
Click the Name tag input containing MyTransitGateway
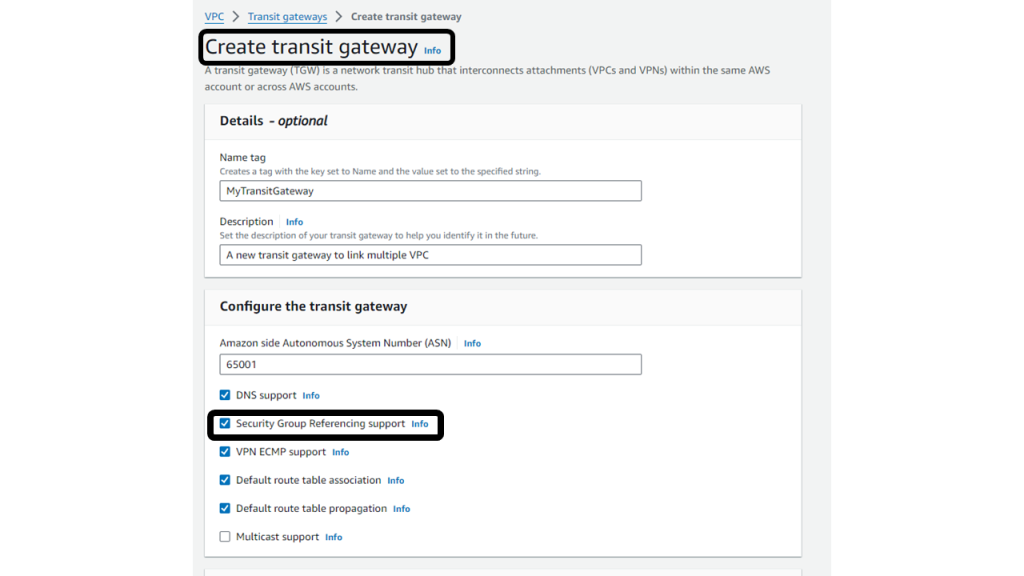tap(430, 190)
